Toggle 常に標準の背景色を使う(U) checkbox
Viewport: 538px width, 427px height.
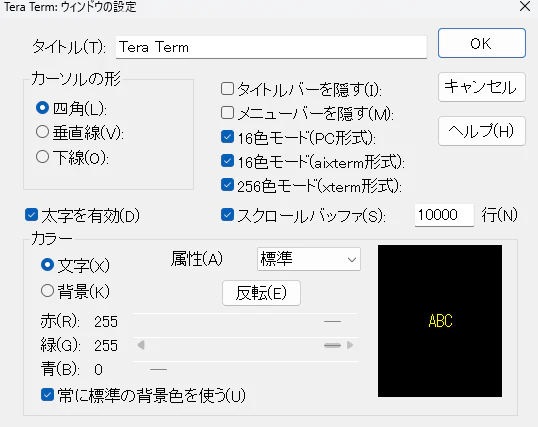point(47,395)
